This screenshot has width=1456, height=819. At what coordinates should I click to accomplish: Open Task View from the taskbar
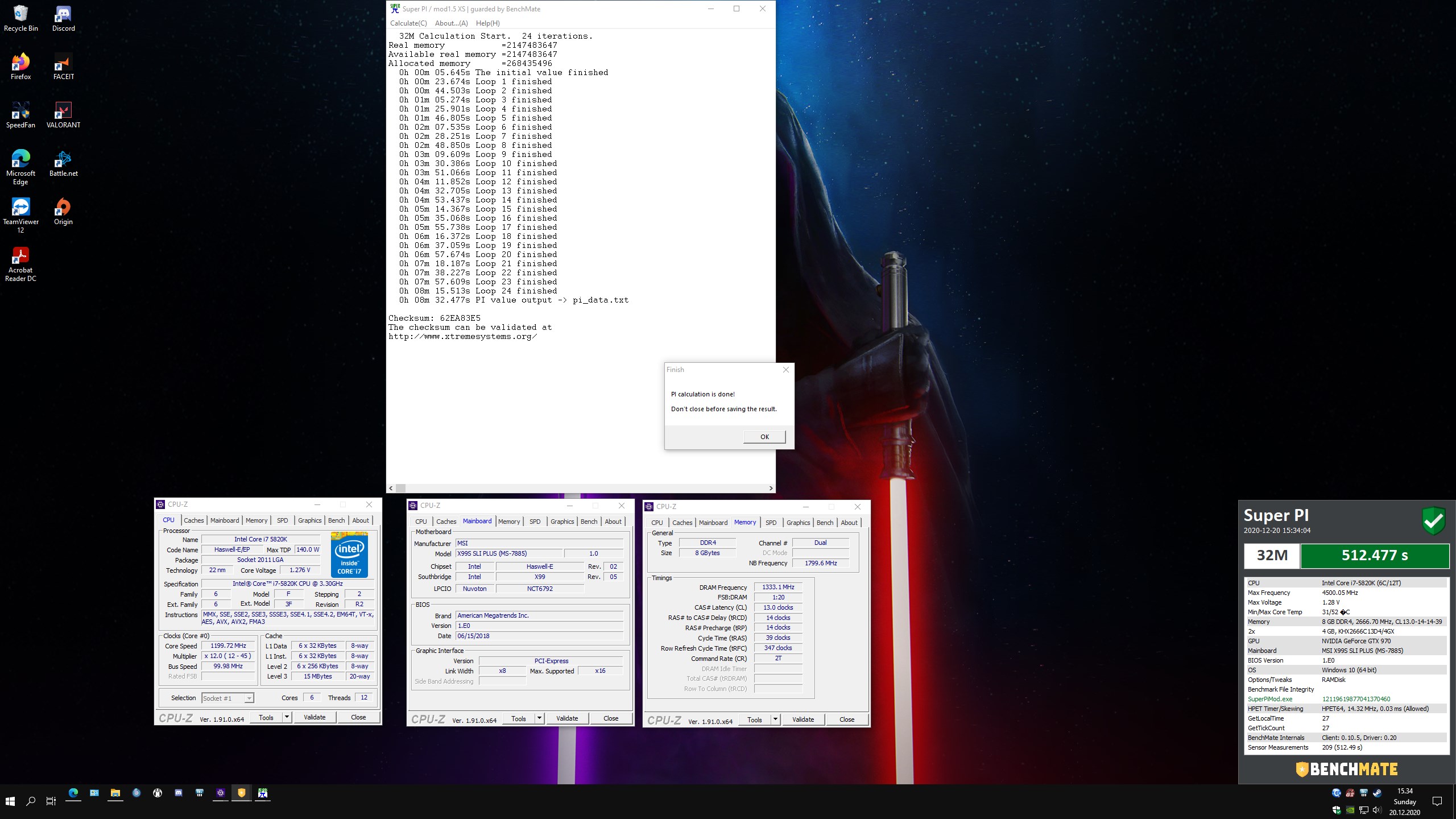(51, 801)
